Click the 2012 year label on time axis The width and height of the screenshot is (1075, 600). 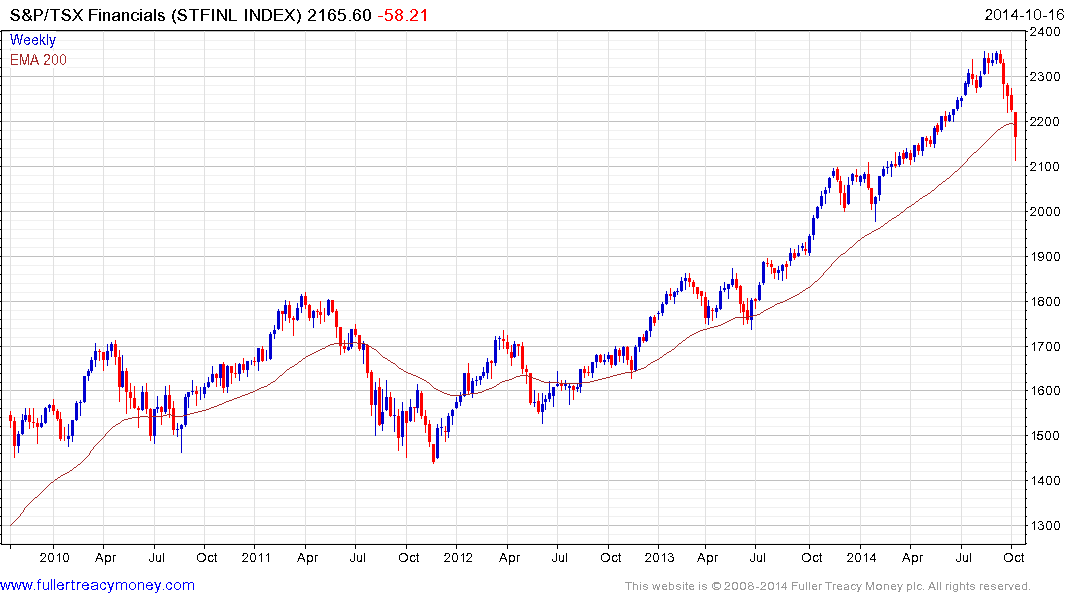pyautogui.click(x=457, y=557)
